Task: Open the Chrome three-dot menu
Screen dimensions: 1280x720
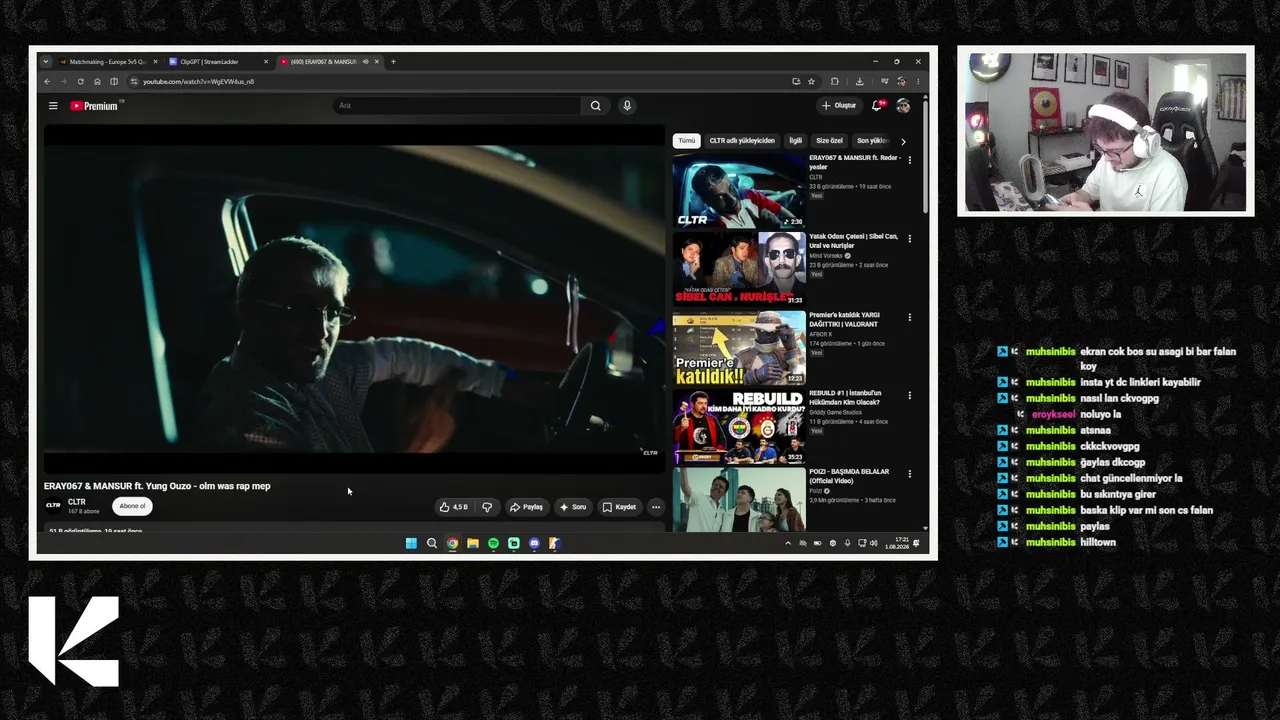Action: 917,82
